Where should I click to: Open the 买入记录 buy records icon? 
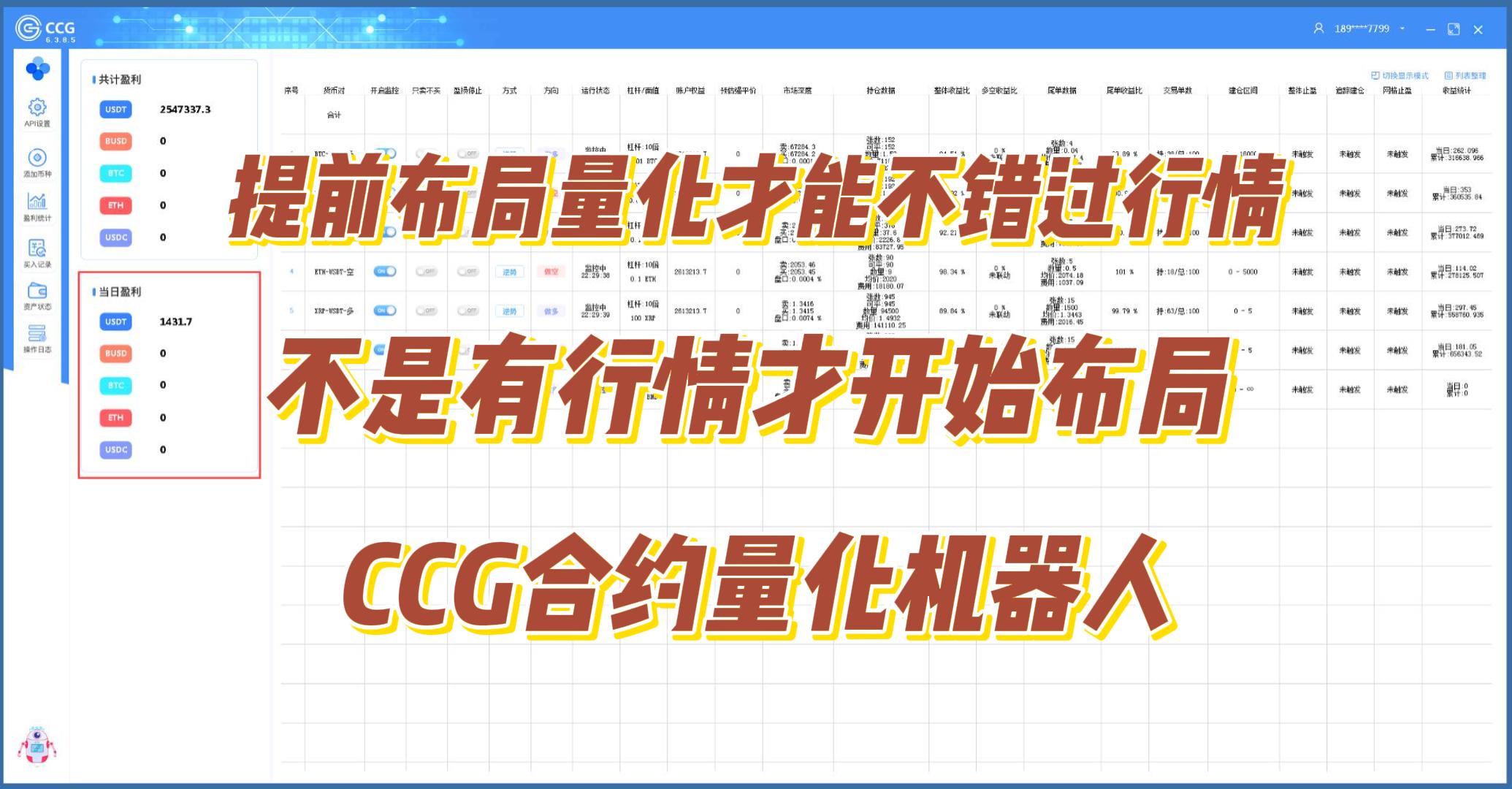[x=37, y=248]
